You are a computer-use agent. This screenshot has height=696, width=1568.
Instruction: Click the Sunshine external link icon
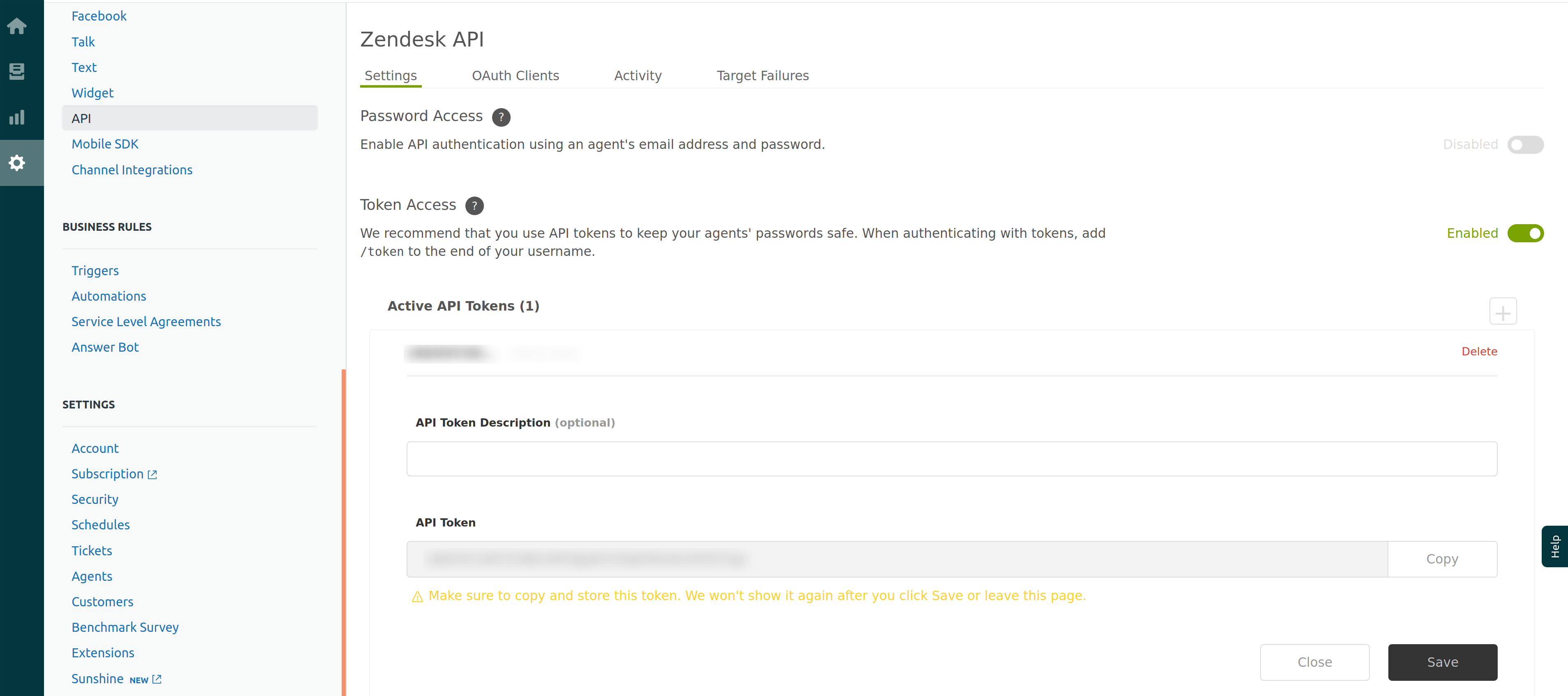coord(157,680)
